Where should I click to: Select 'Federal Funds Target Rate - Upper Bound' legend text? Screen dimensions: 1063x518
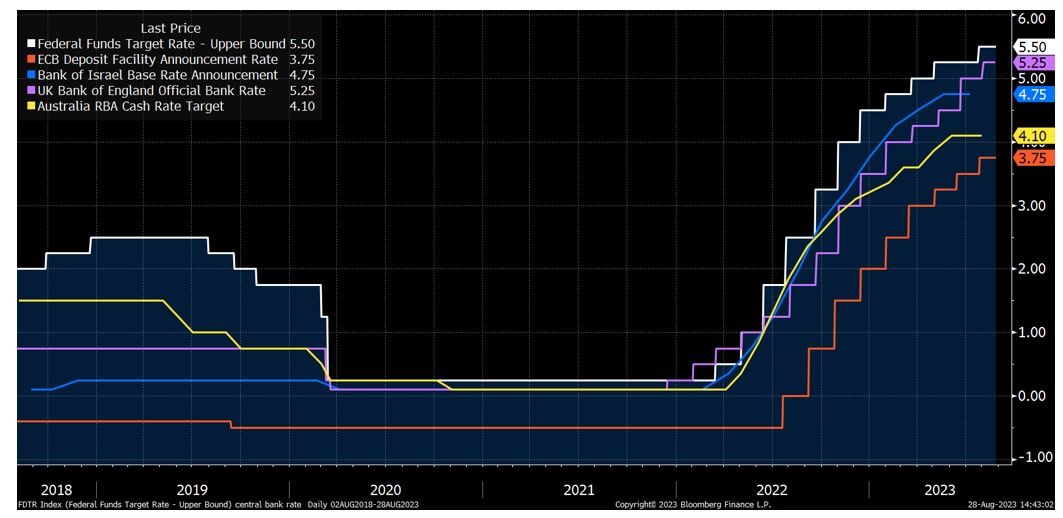click(161, 44)
